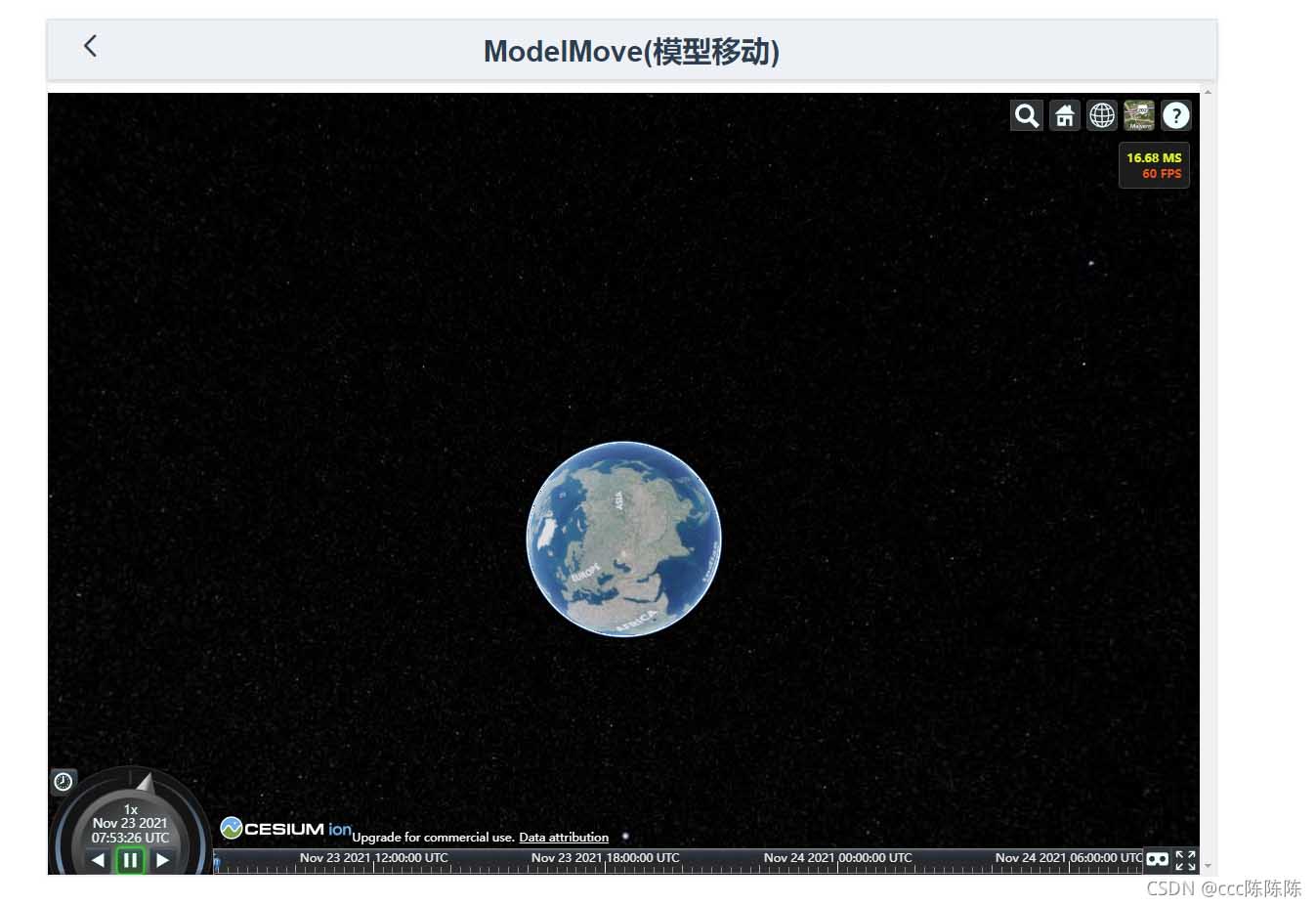Screen dimensions: 1316x906
Task: Toggle fullscreen mode
Action: (1185, 859)
